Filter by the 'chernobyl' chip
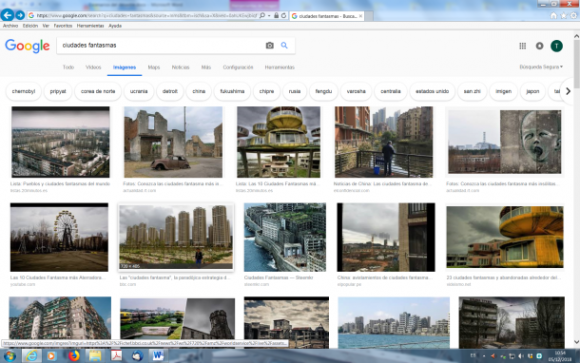This screenshot has height=363, width=580. (23, 91)
